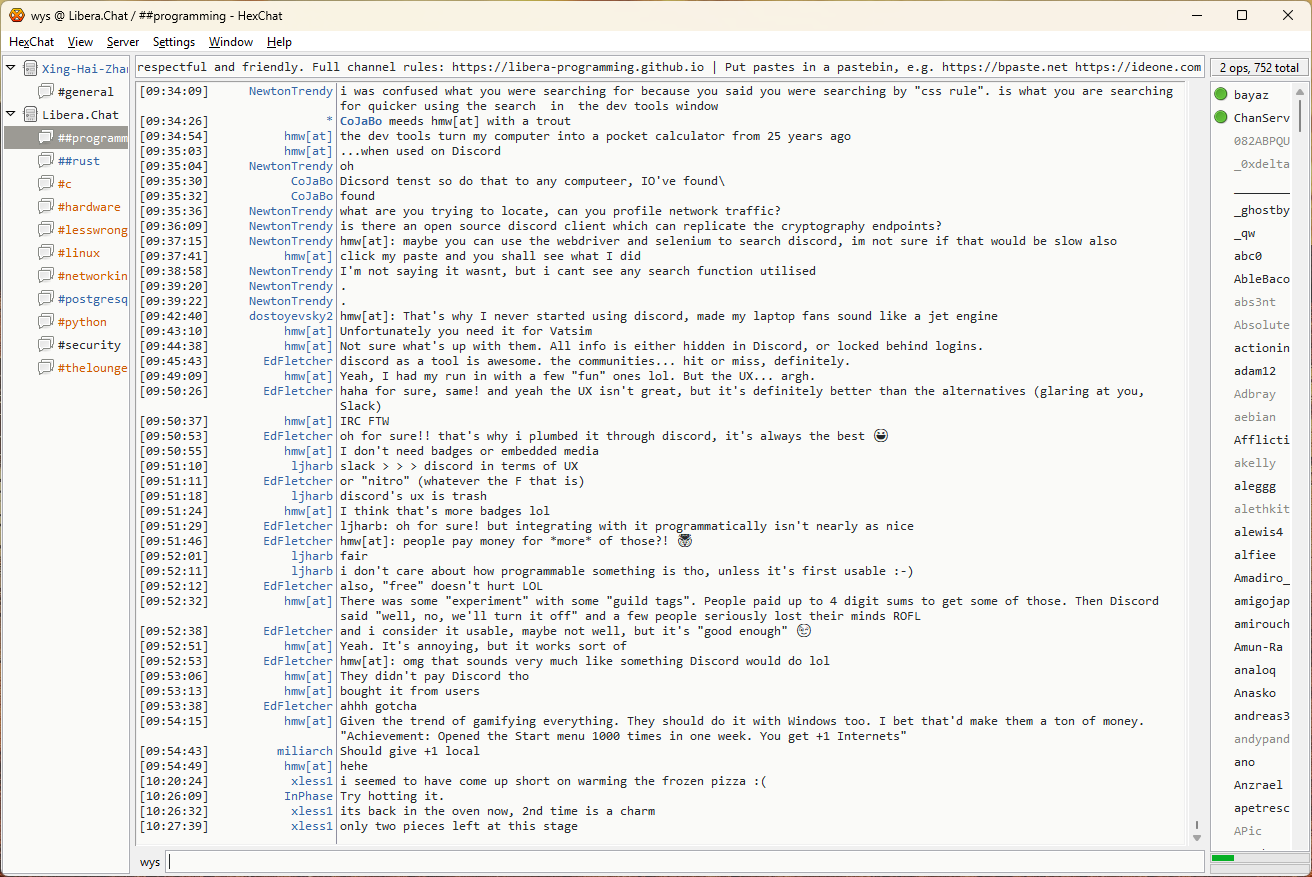The width and height of the screenshot is (1312, 877).
Task: Click the Xing-Hai-Zhan server icon
Action: [30, 69]
